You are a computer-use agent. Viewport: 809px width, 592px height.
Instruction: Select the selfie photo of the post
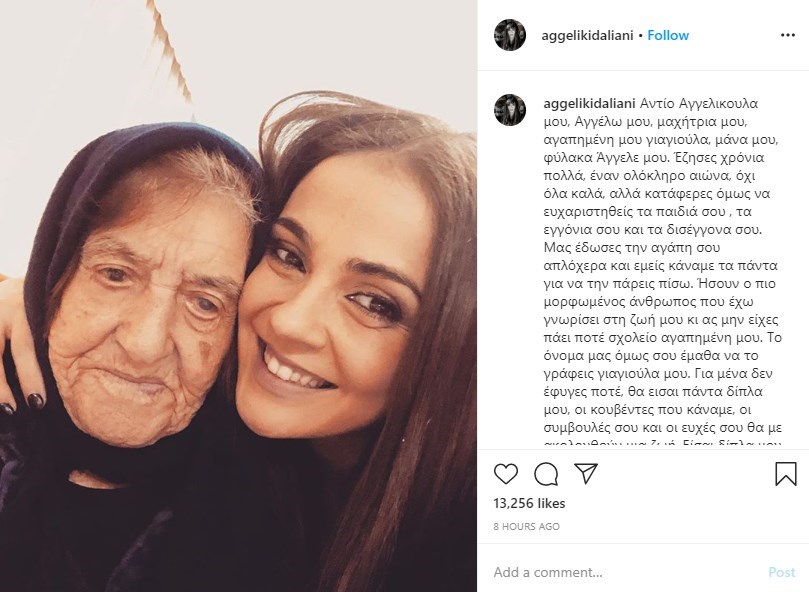pos(238,296)
